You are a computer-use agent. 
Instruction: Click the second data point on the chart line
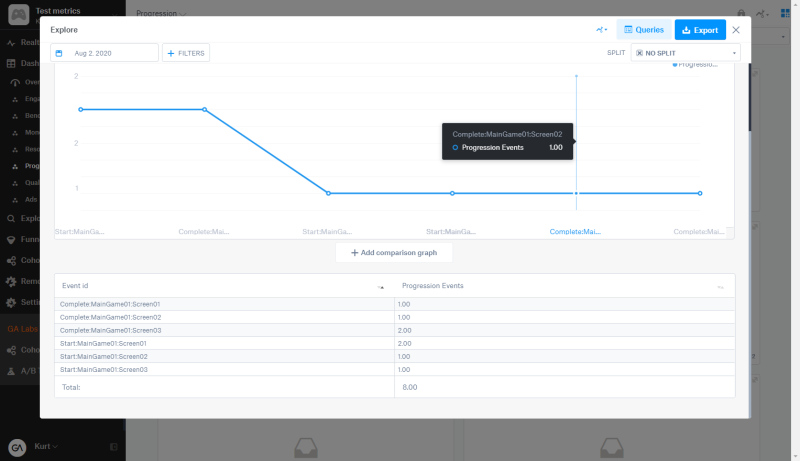[x=205, y=110]
